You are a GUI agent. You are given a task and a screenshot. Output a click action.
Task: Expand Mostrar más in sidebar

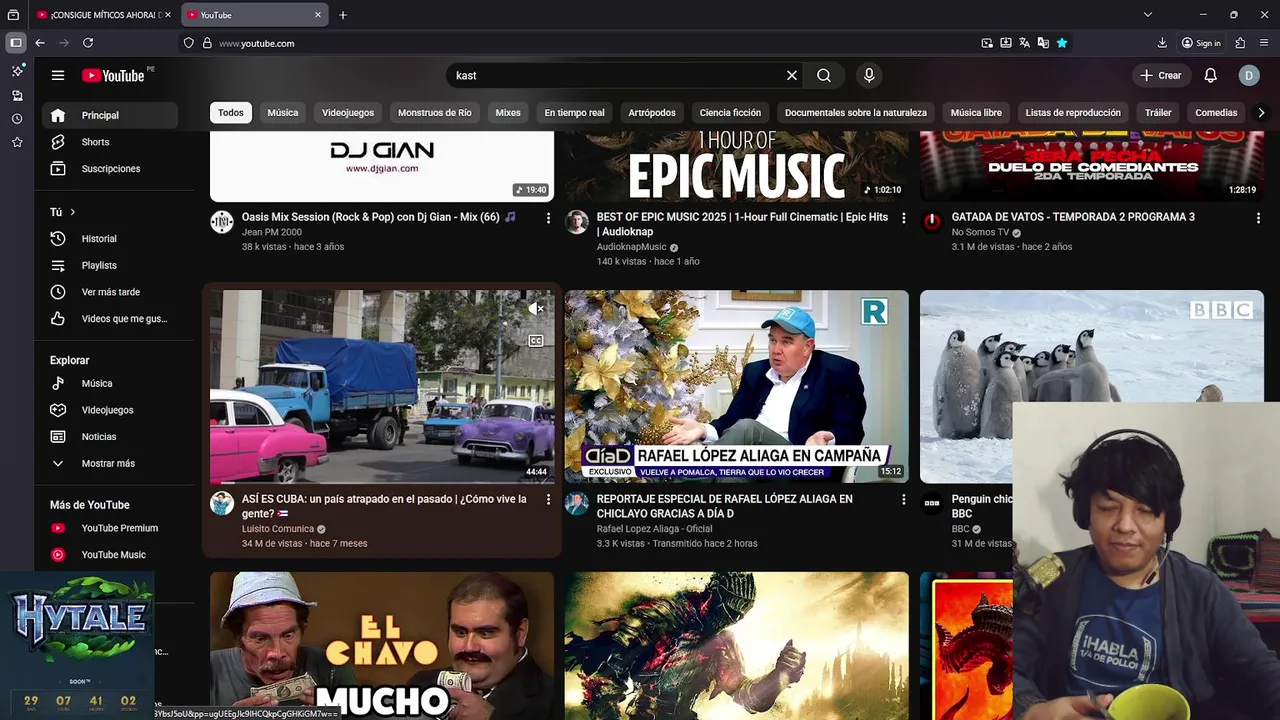click(x=110, y=463)
